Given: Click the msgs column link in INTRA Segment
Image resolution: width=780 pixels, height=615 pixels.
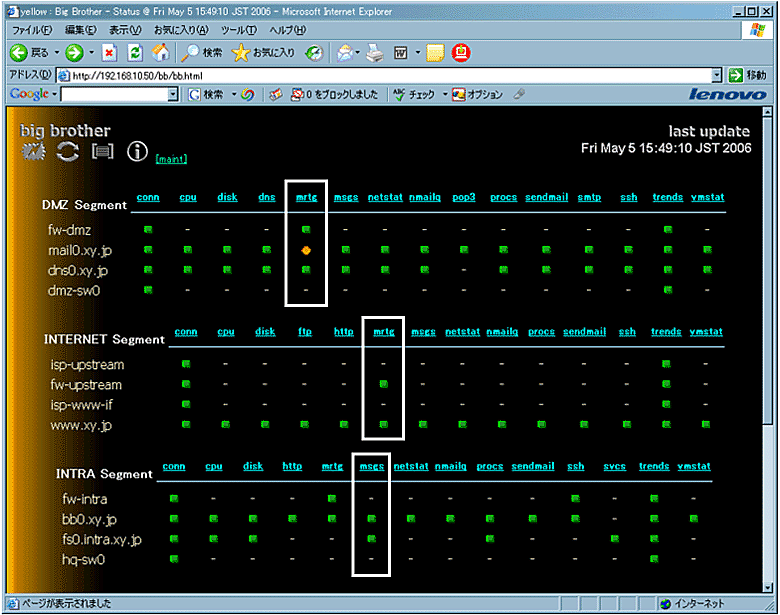Looking at the screenshot, I should coord(370,466).
